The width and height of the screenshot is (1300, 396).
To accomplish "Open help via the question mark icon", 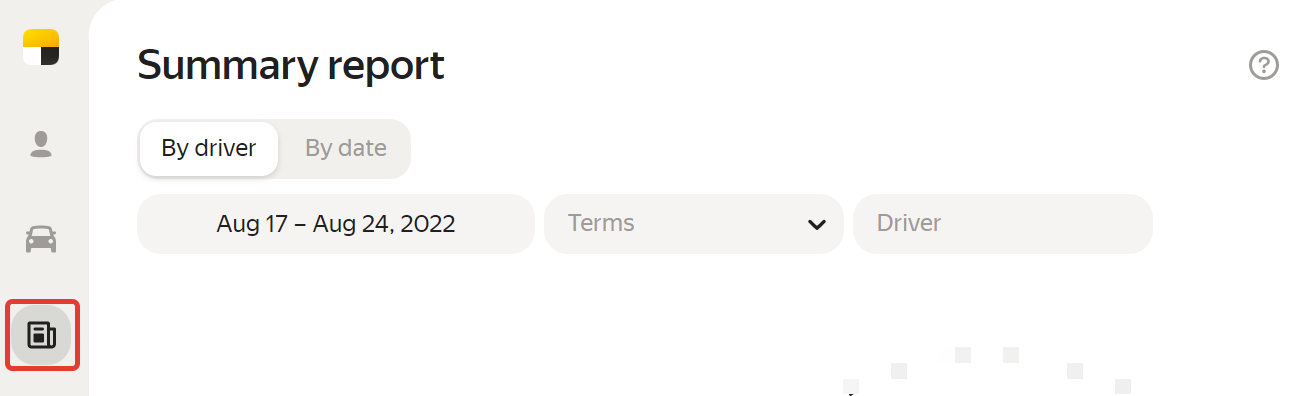I will (1264, 66).
